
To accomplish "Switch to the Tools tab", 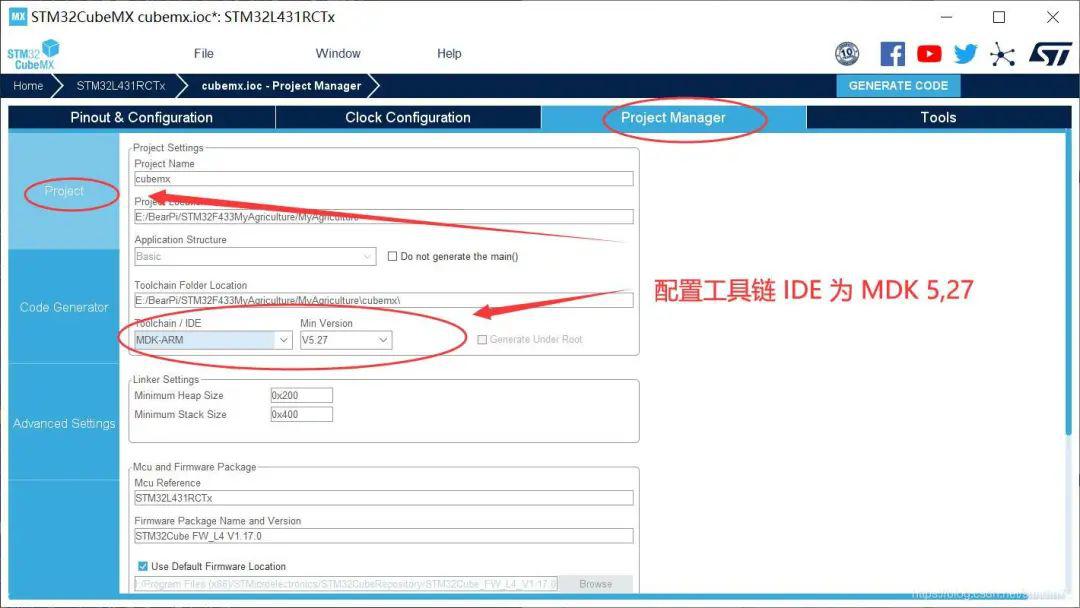I will tap(938, 117).
